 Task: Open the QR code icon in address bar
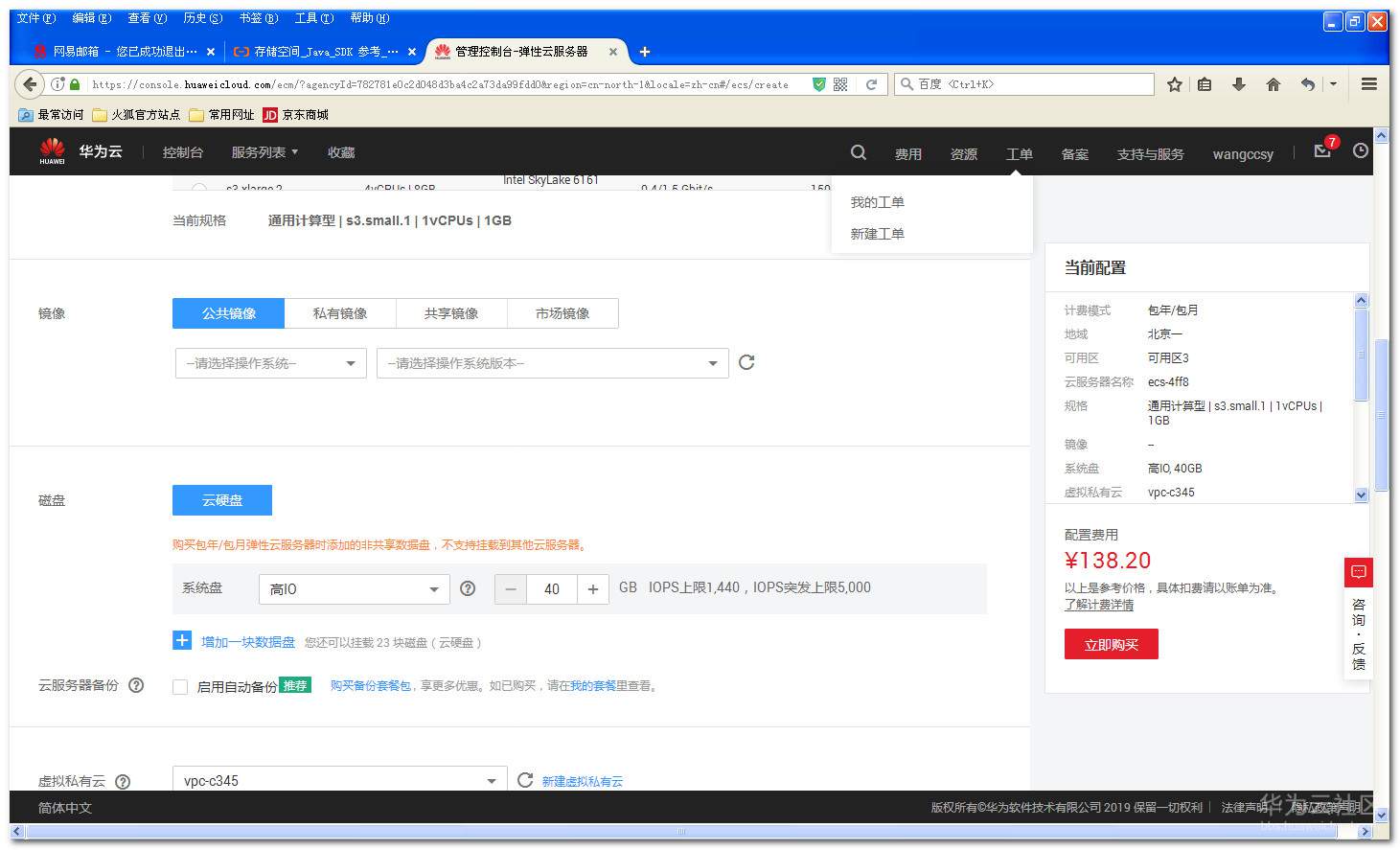(840, 84)
